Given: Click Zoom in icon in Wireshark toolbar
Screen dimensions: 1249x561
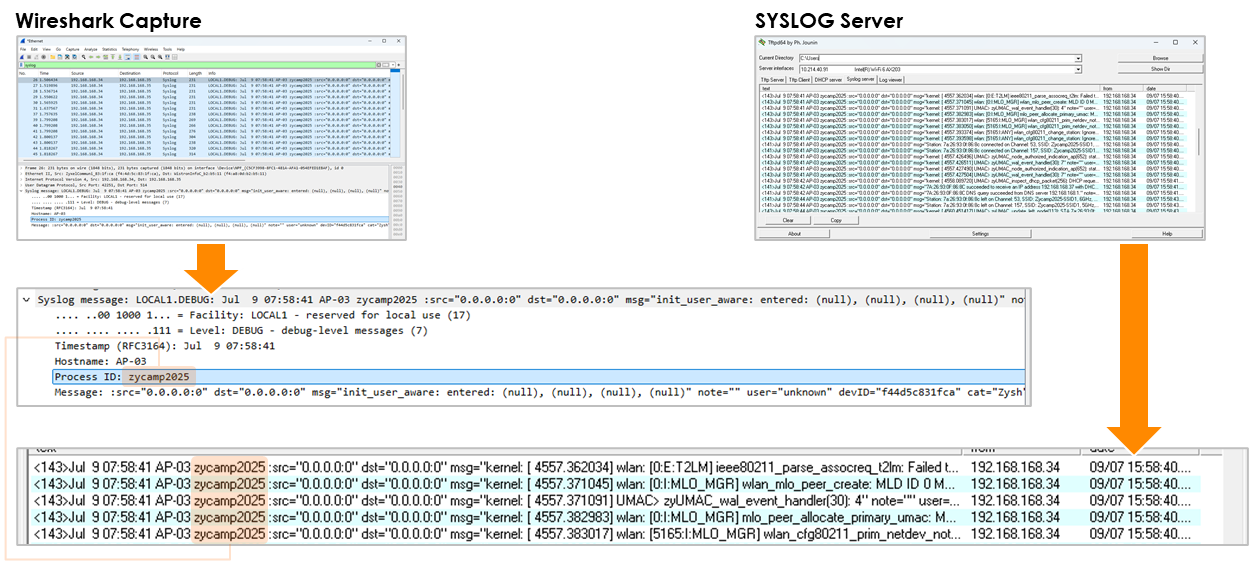Looking at the screenshot, I should [x=146, y=57].
